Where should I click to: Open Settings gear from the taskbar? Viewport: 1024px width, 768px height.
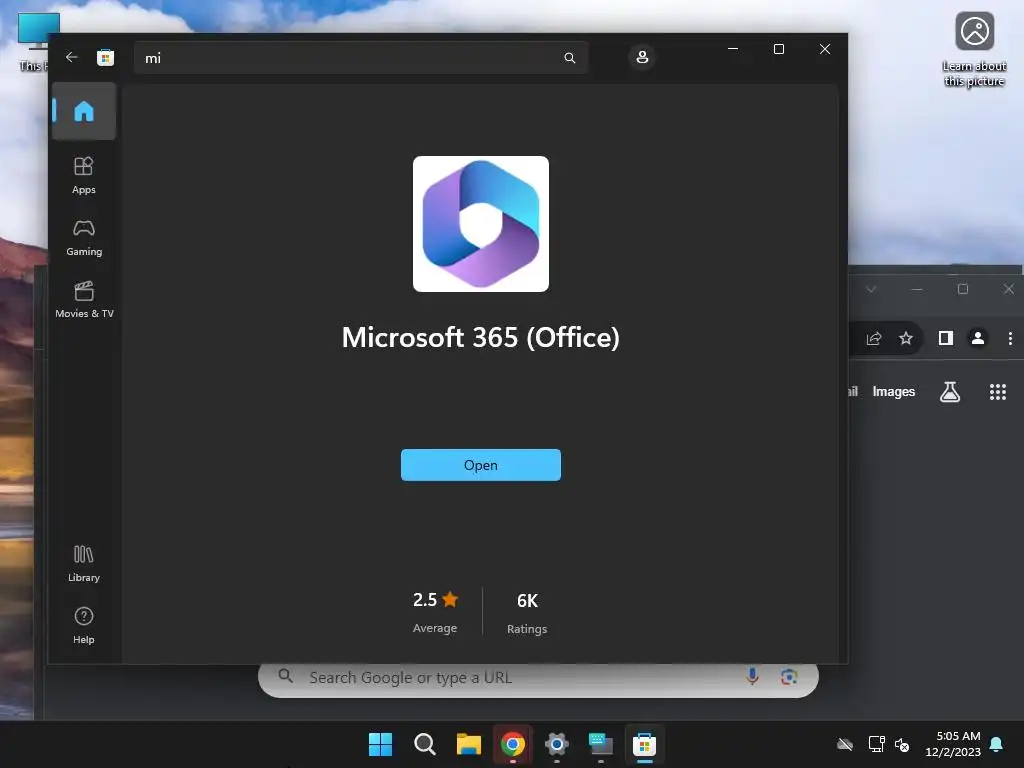[556, 744]
